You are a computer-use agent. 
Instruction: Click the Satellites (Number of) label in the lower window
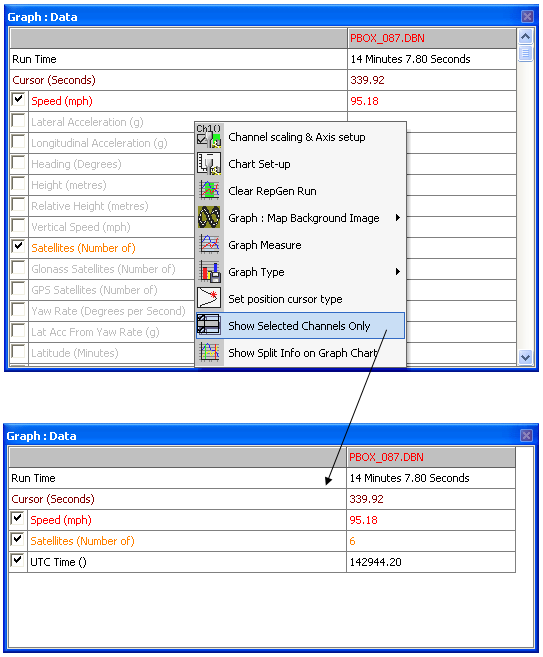pos(82,541)
